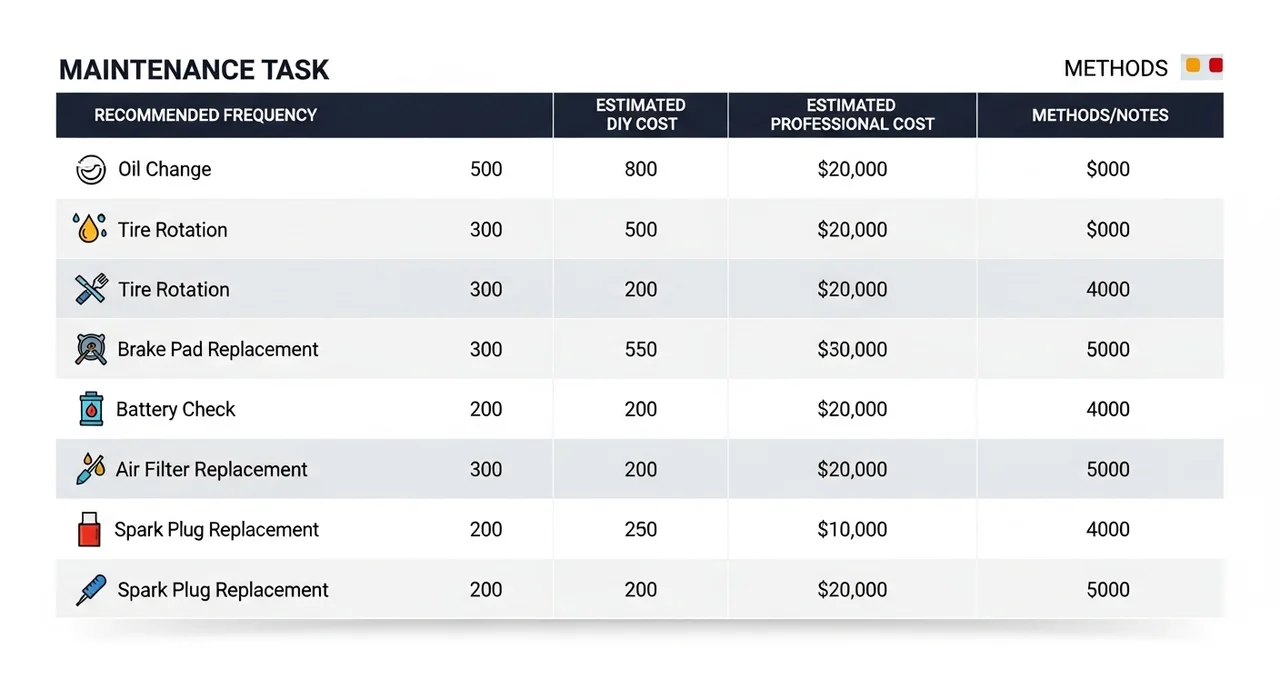Click the red Methods legend swatch
This screenshot has height=698, width=1280.
click(1216, 66)
